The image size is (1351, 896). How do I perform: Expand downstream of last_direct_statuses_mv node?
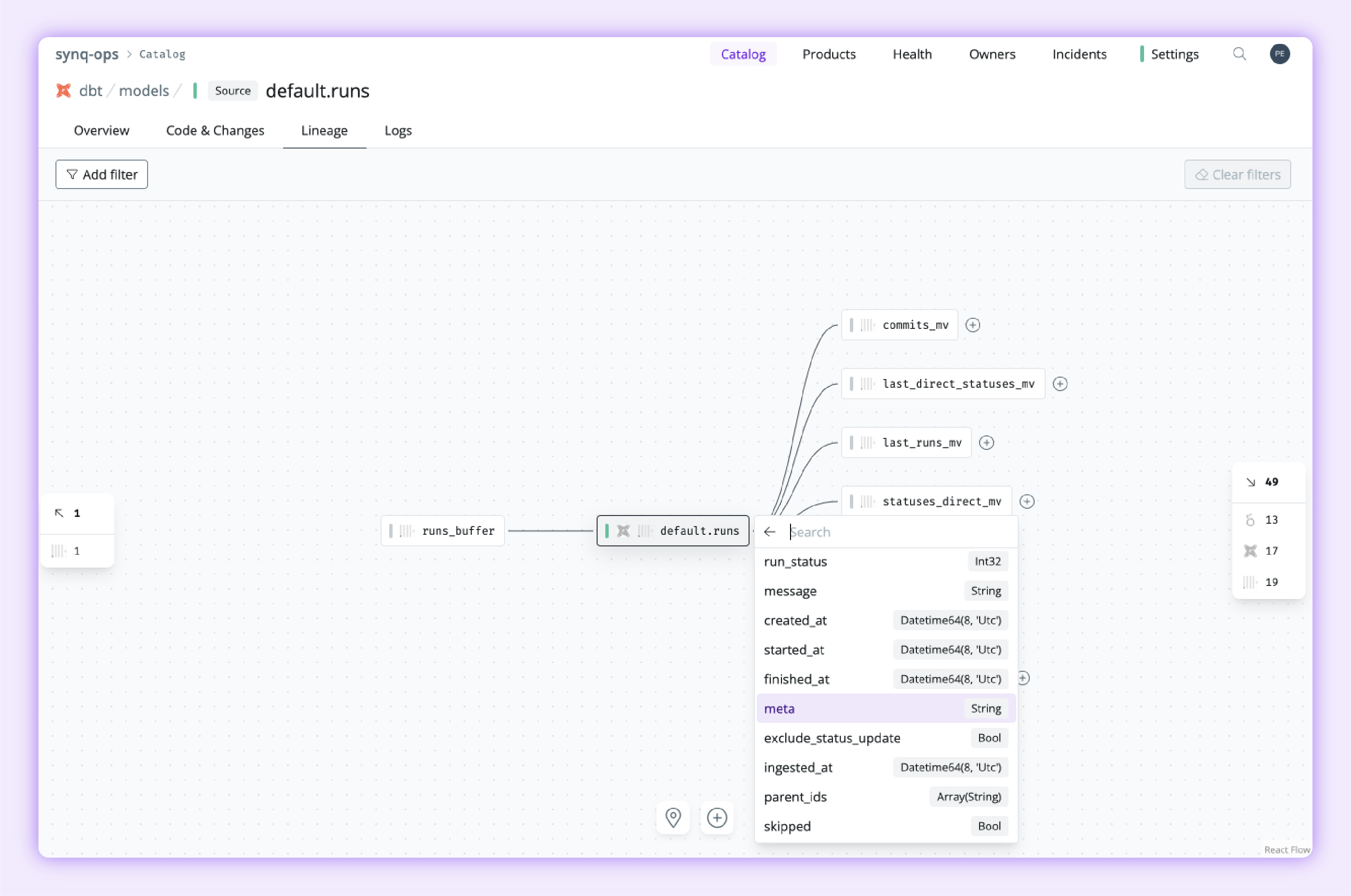(x=1060, y=383)
